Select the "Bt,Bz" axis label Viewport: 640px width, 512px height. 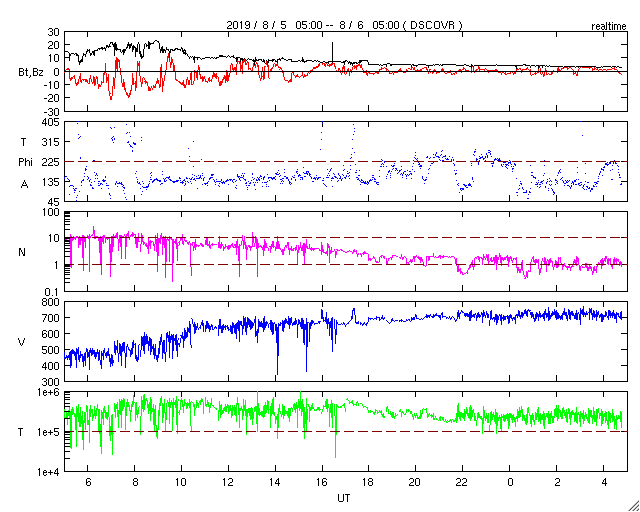point(31,74)
